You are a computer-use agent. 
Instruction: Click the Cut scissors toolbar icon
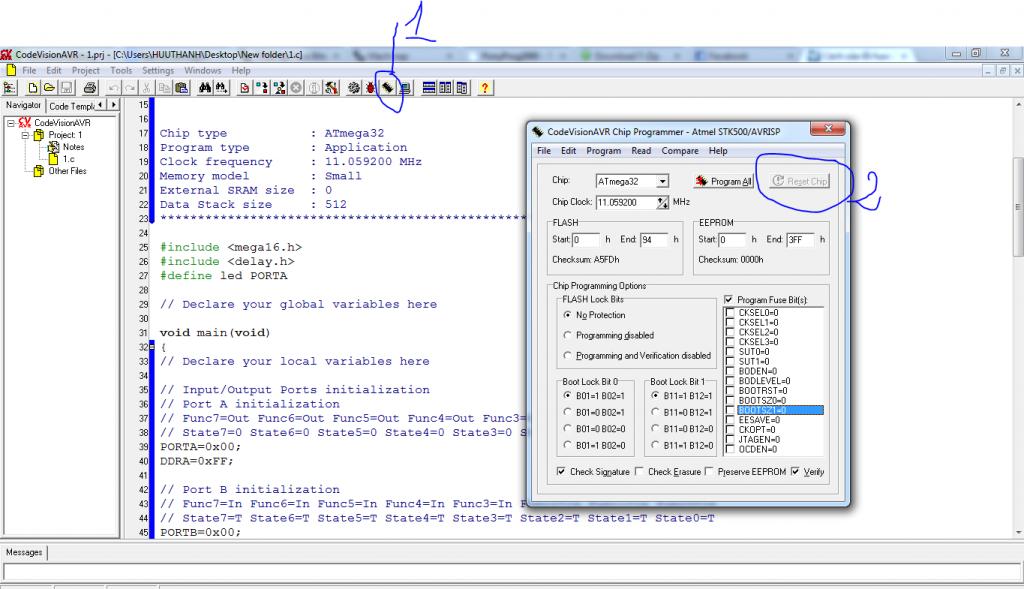[146, 88]
